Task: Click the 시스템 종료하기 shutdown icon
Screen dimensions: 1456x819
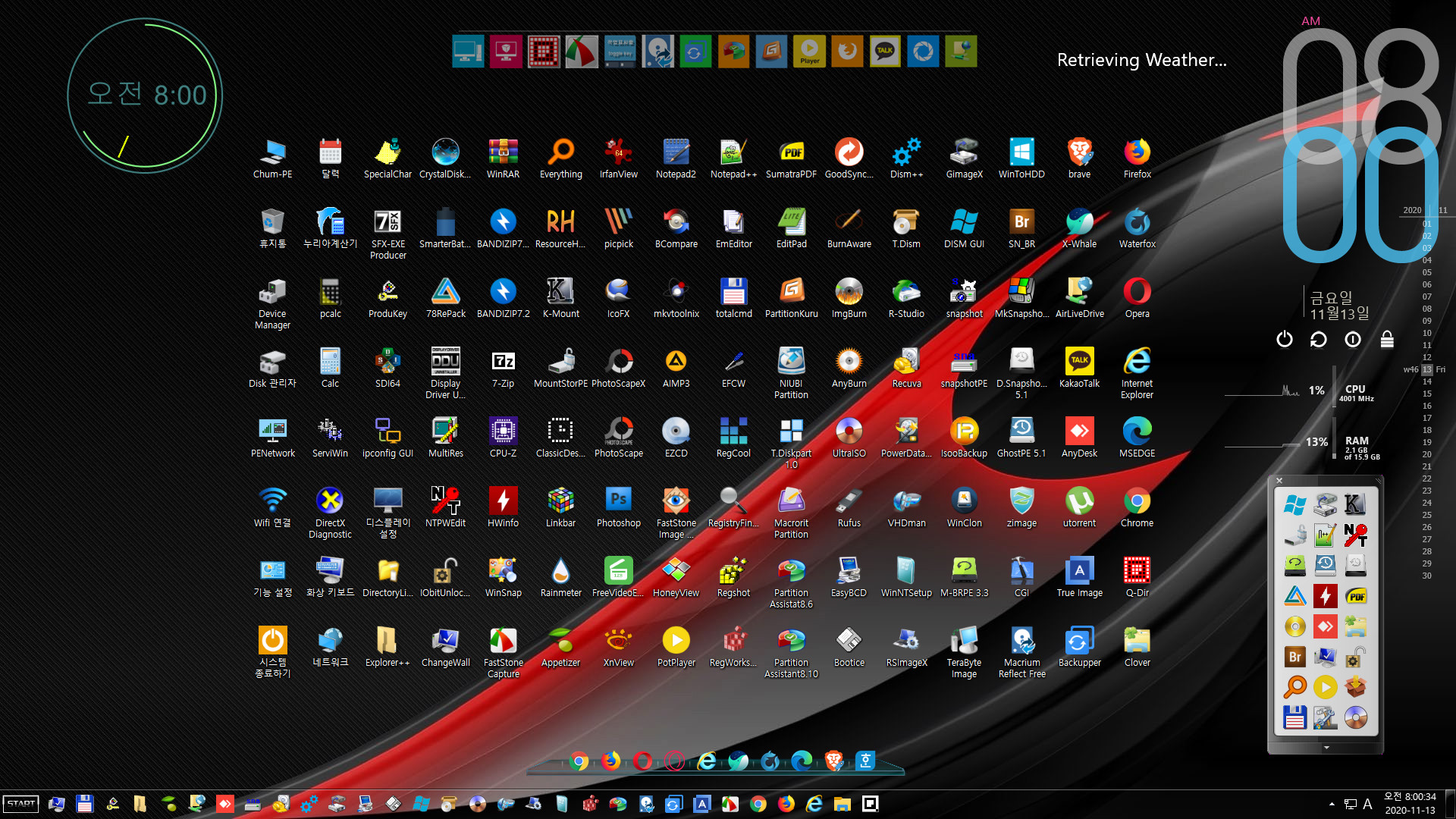Action: click(272, 652)
